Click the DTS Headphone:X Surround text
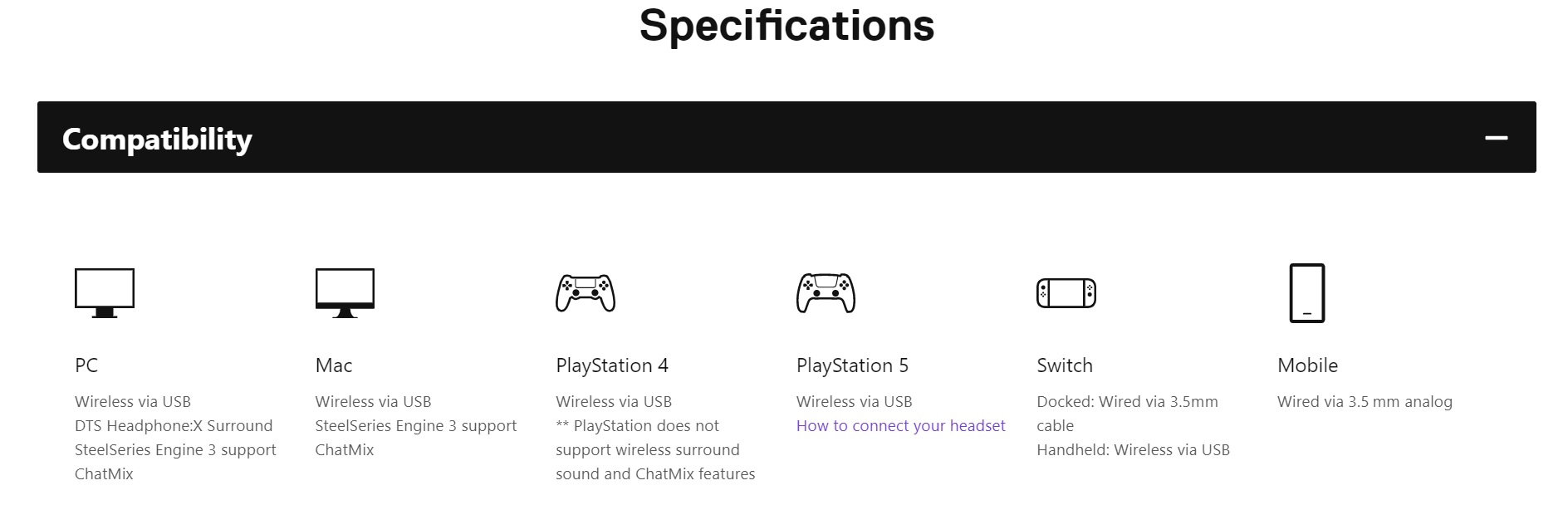Viewport: 1568px width, 505px height. [174, 426]
